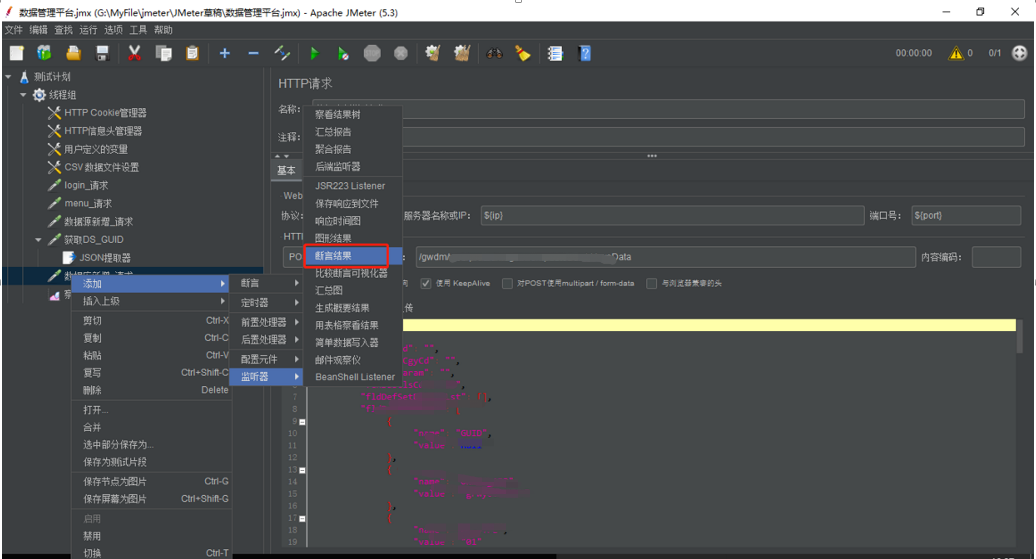Open the Function Helper list icon
The width and height of the screenshot is (1036, 559).
click(x=555, y=54)
